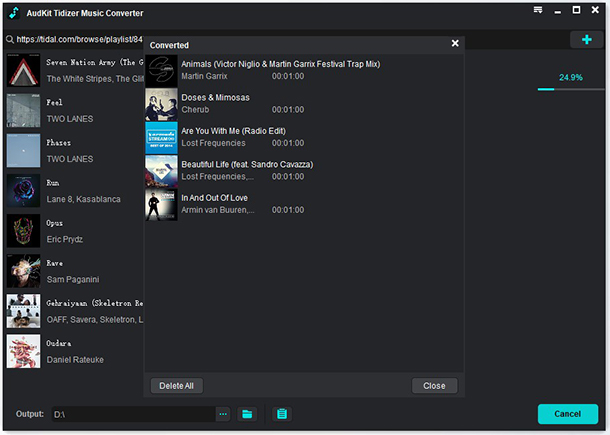610x435 pixels.
Task: Click the AudKit app logo icon
Action: coord(14,13)
